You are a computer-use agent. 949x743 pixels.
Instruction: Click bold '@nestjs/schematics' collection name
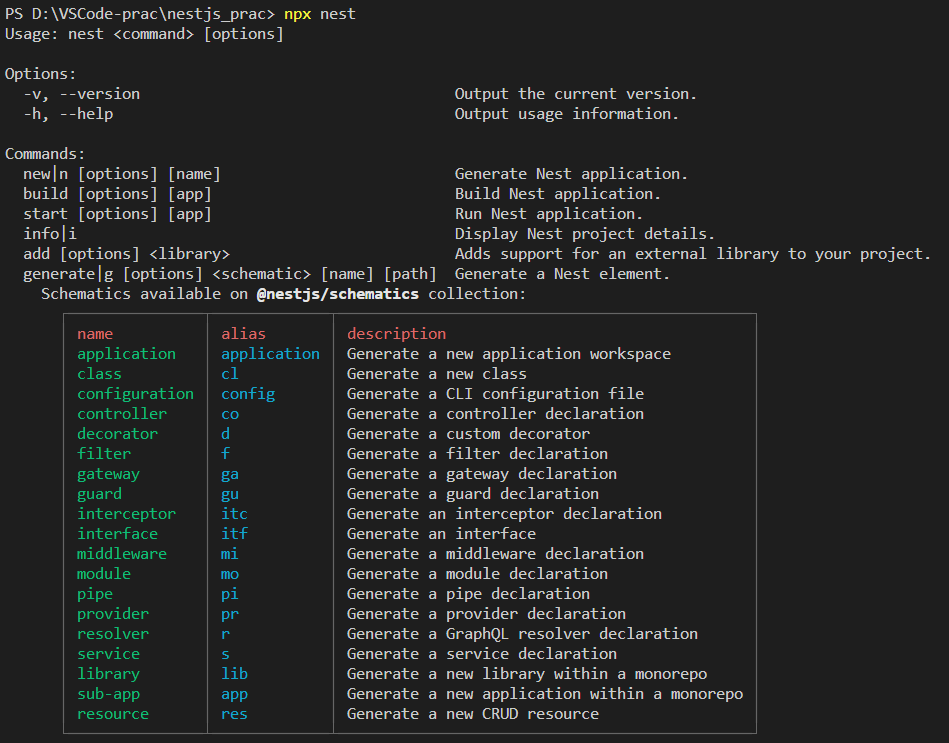338,293
